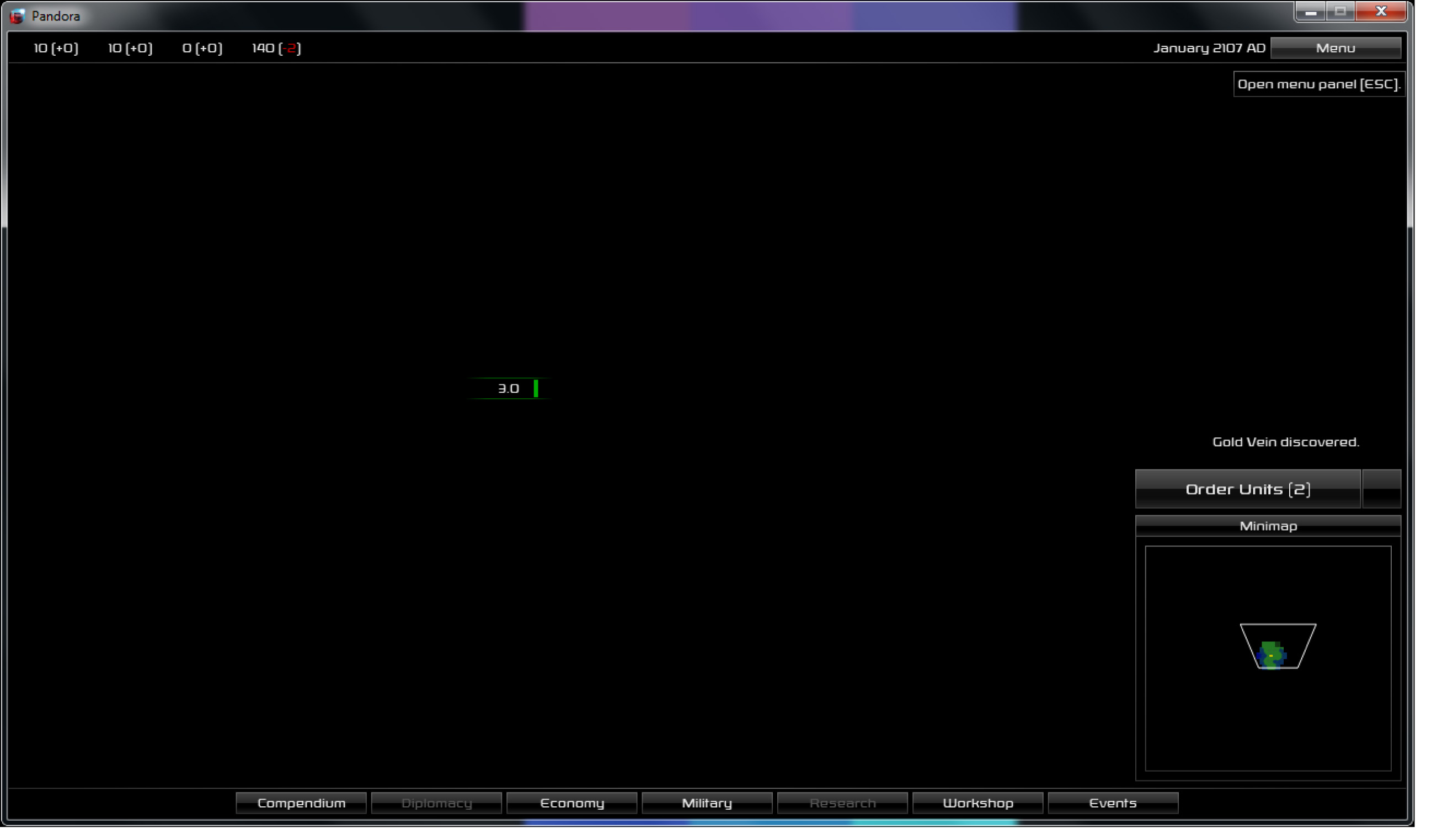Open the Workshop panel
Screen dimensions: 1453x840
pyautogui.click(x=979, y=802)
